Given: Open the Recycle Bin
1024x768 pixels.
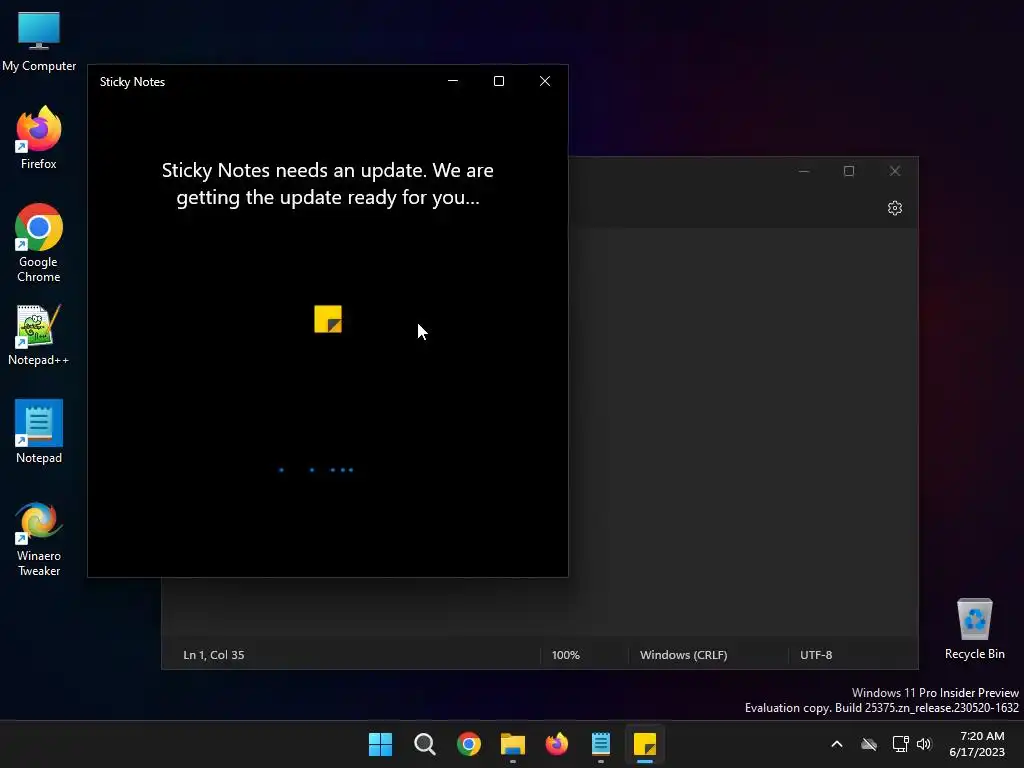Looking at the screenshot, I should pos(974,629).
